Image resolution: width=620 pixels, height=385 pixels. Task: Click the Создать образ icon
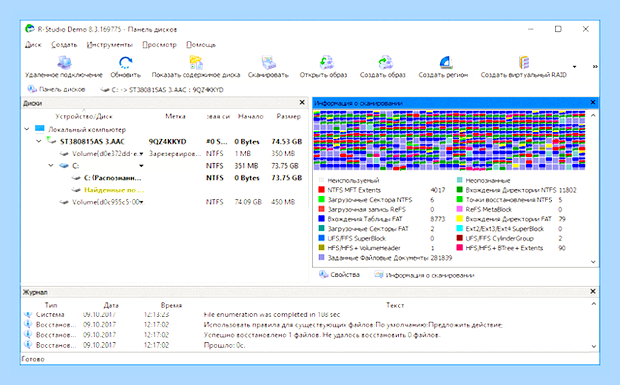pyautogui.click(x=385, y=62)
